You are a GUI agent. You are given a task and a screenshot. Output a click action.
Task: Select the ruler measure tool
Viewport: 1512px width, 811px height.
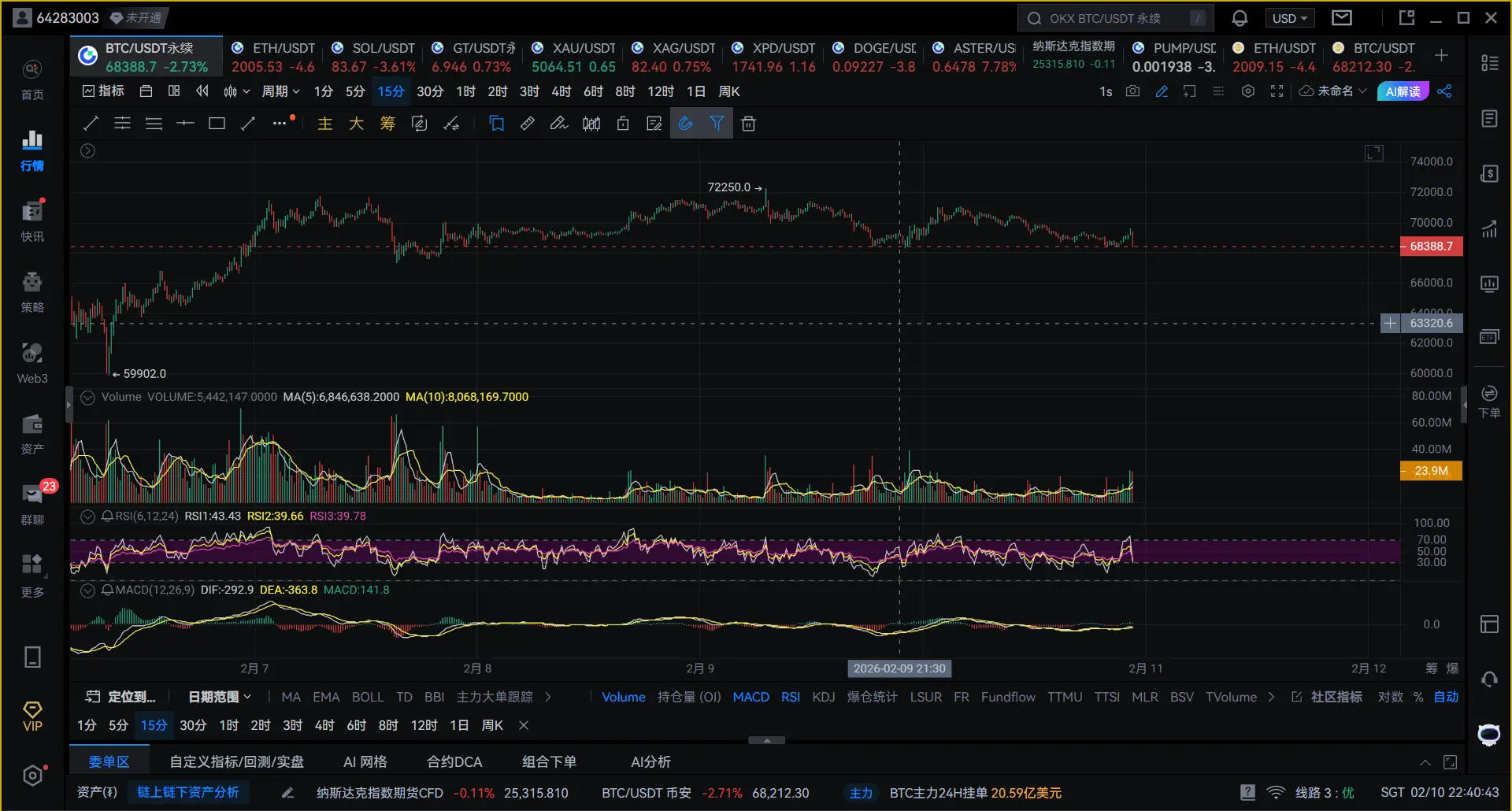click(528, 124)
